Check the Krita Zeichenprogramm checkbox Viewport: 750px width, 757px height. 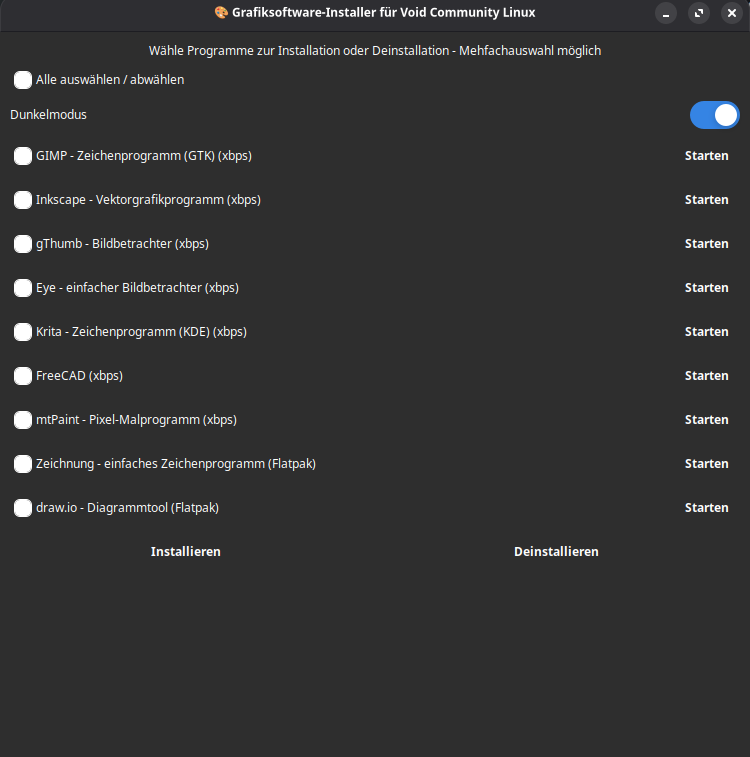click(23, 332)
